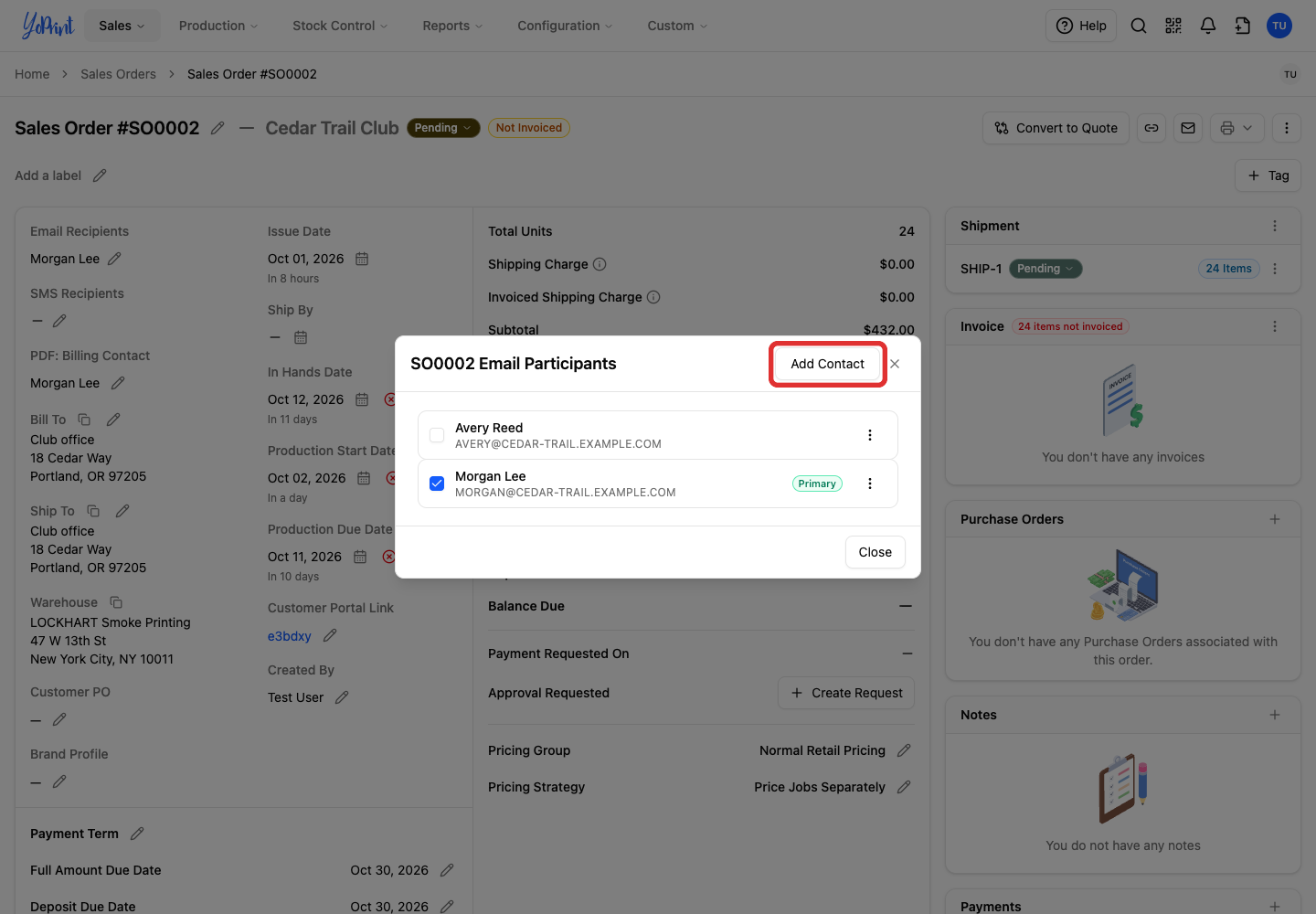1316x914 pixels.
Task: Check the Avery Reed checkbox
Action: pyautogui.click(x=437, y=435)
